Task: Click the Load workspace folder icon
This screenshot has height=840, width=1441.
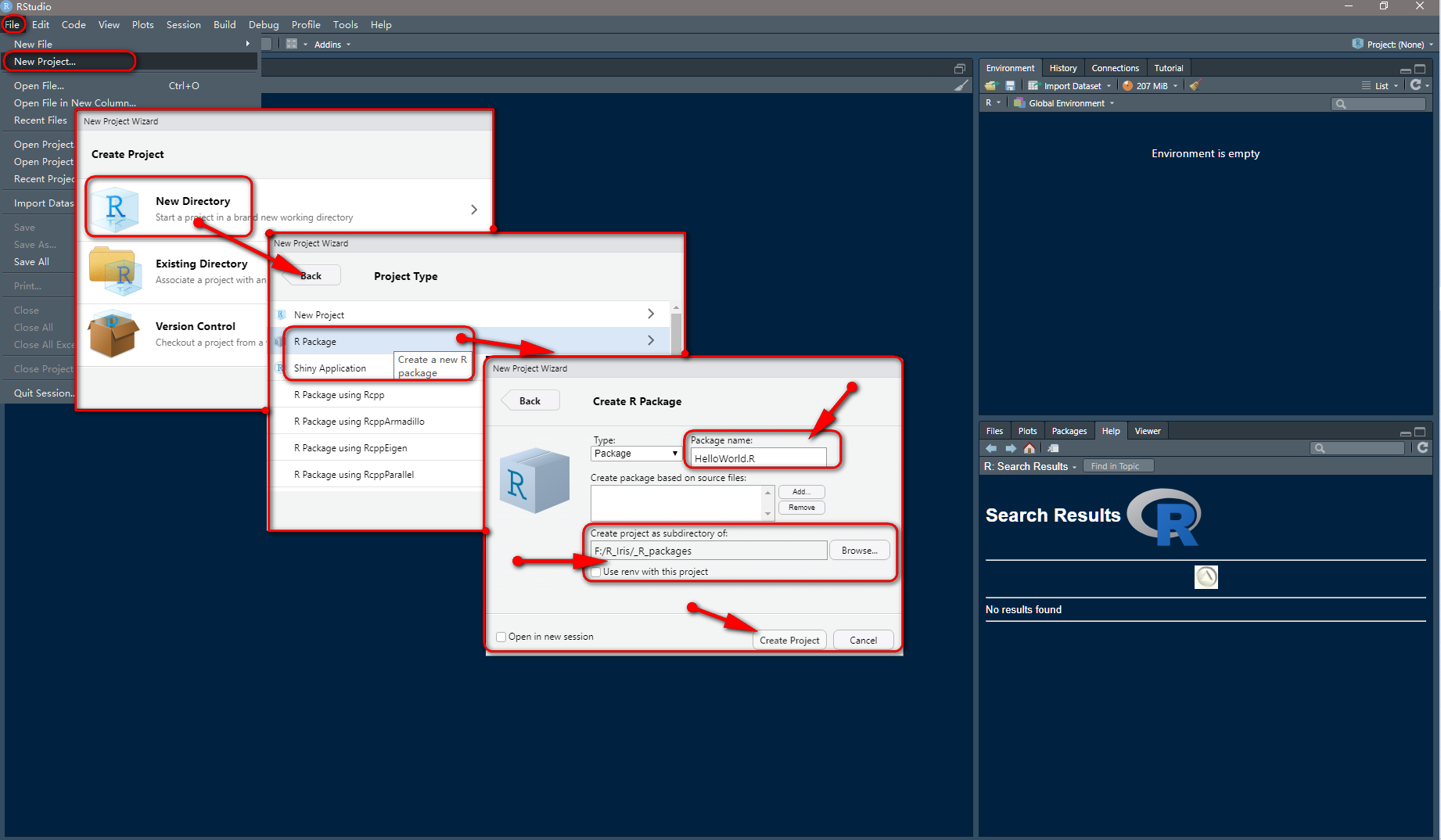Action: point(991,86)
